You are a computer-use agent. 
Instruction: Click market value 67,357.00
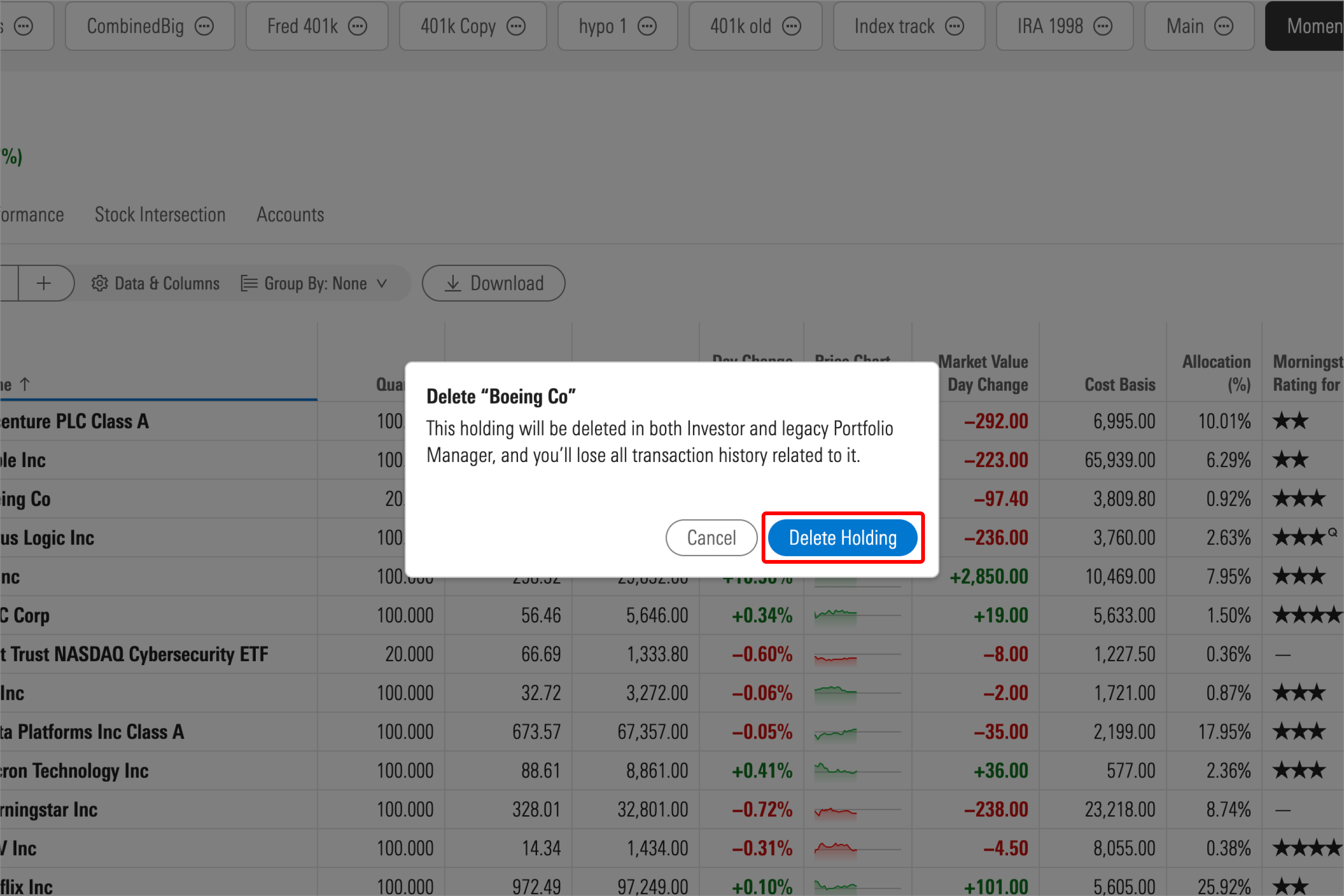pos(652,732)
